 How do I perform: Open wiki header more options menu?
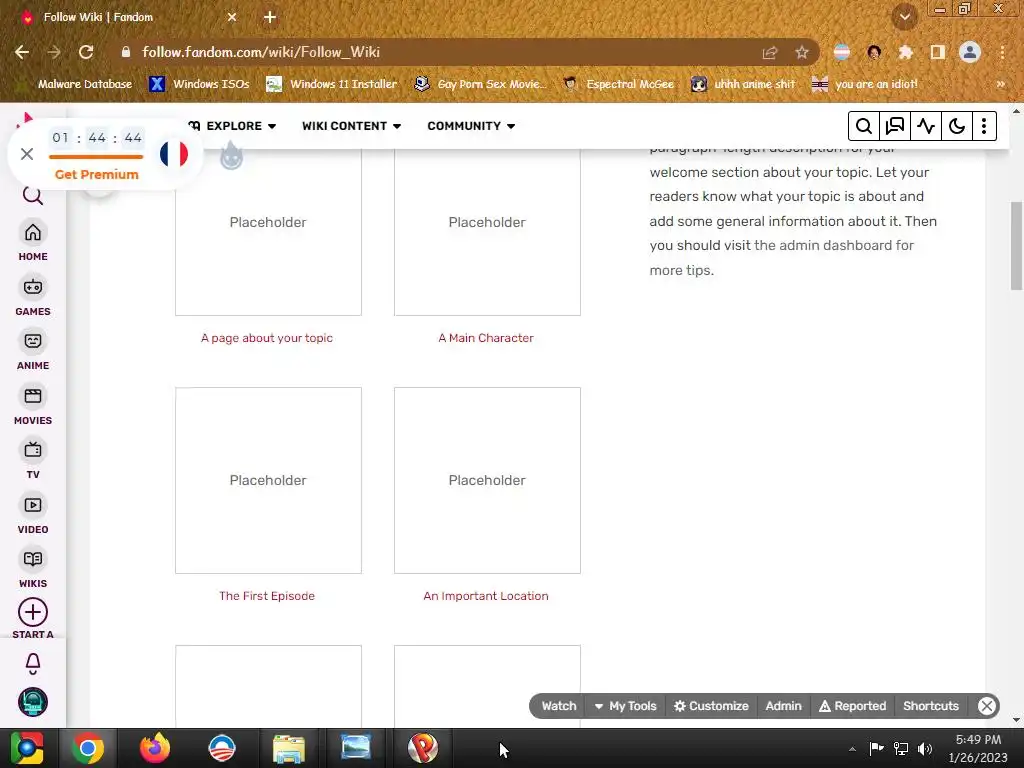pyautogui.click(x=984, y=126)
